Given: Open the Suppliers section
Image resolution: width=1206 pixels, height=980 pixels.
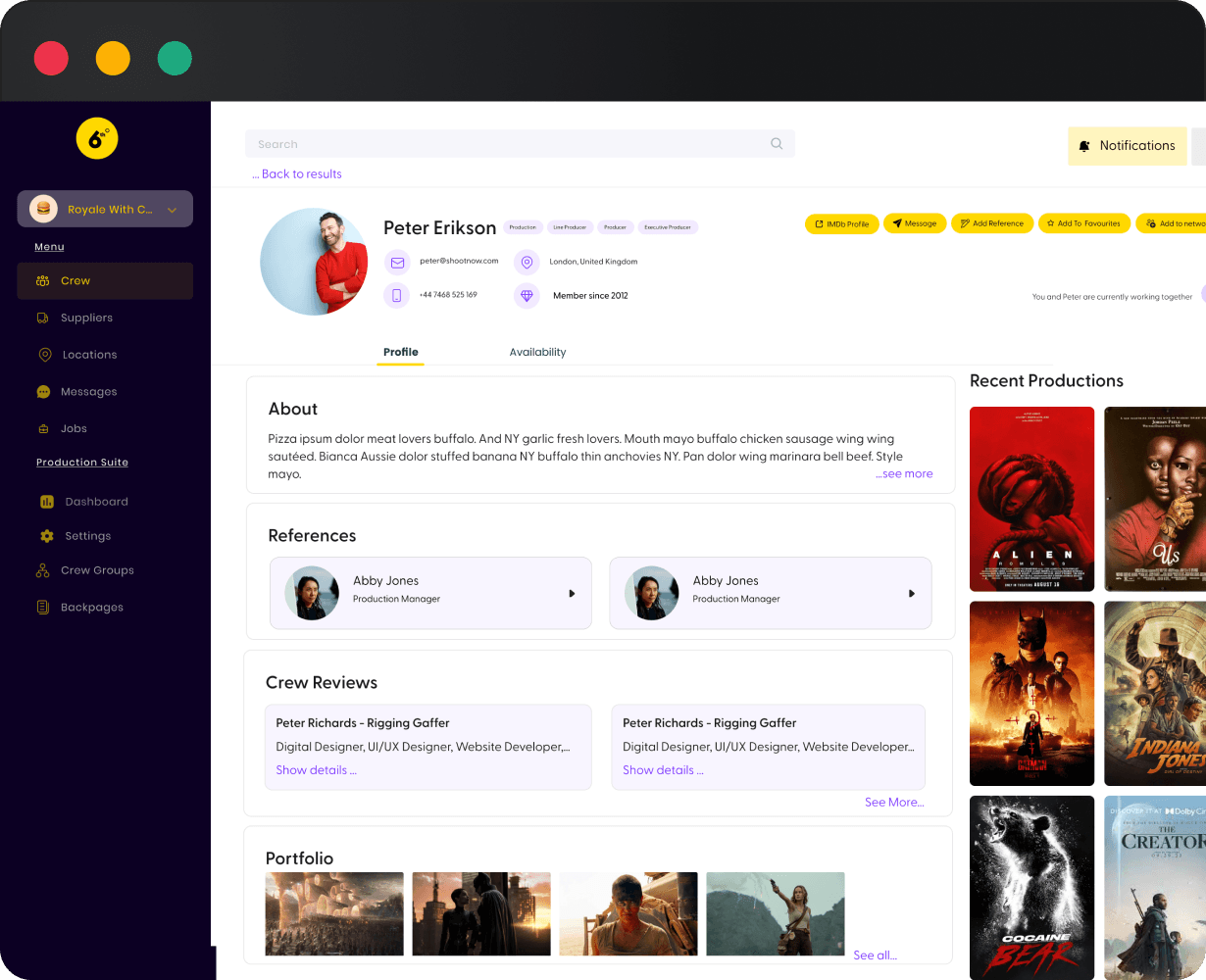Looking at the screenshot, I should pos(86,318).
